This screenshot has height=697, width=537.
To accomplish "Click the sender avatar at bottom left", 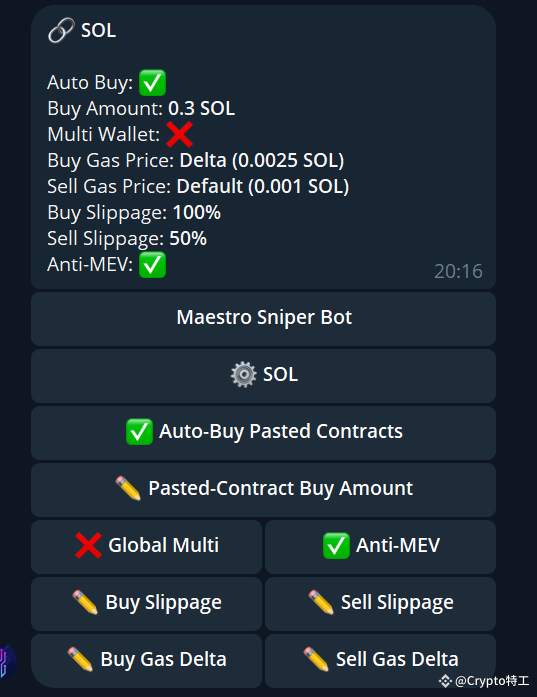I will coord(8,661).
